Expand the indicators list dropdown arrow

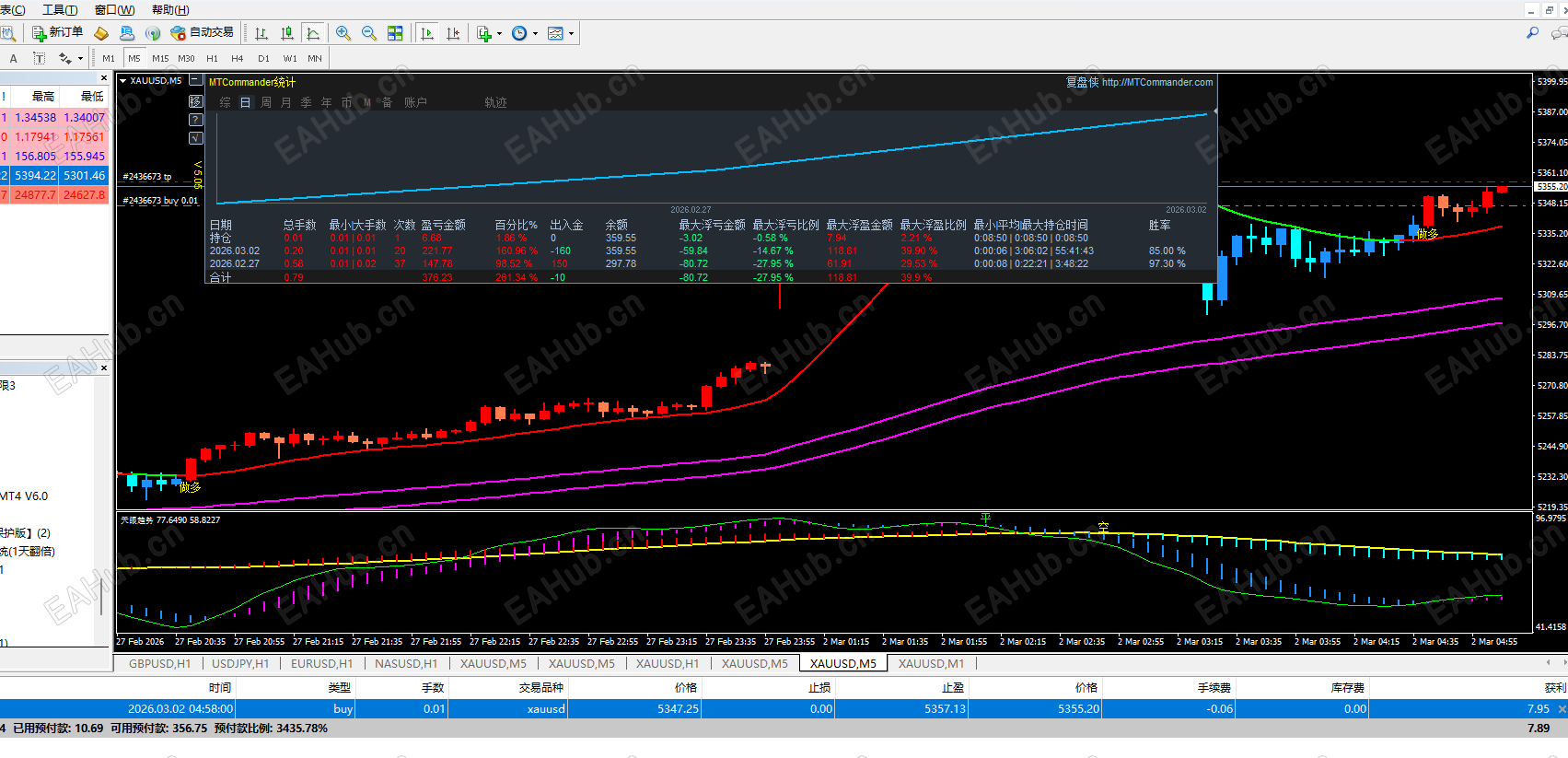point(499,33)
